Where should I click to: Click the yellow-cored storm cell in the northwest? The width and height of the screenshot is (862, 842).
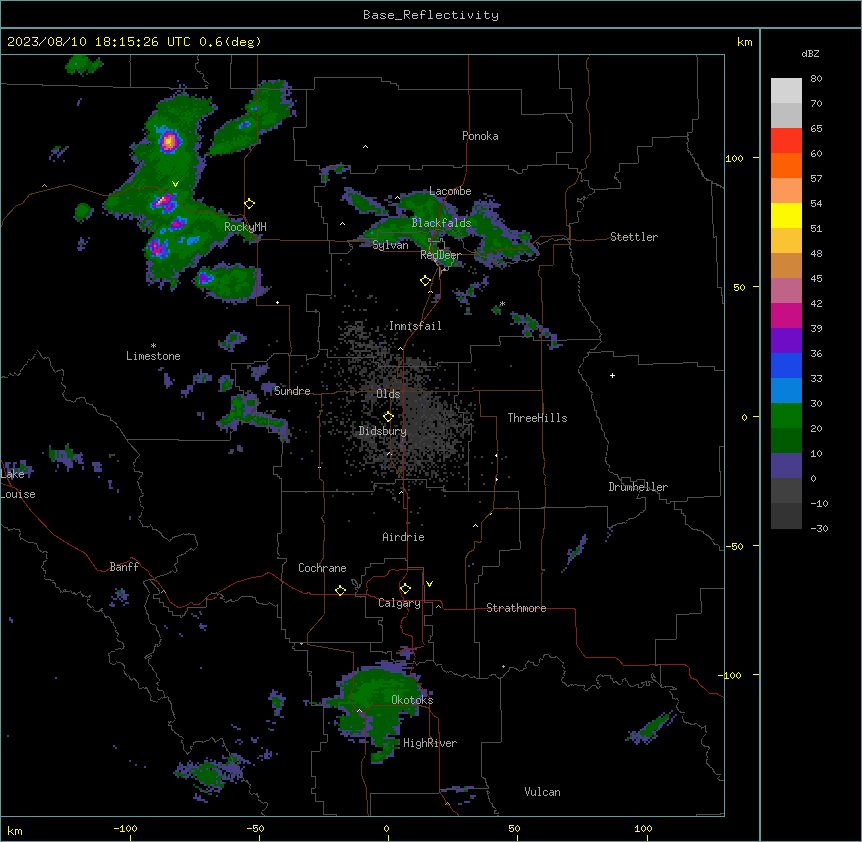(x=169, y=141)
